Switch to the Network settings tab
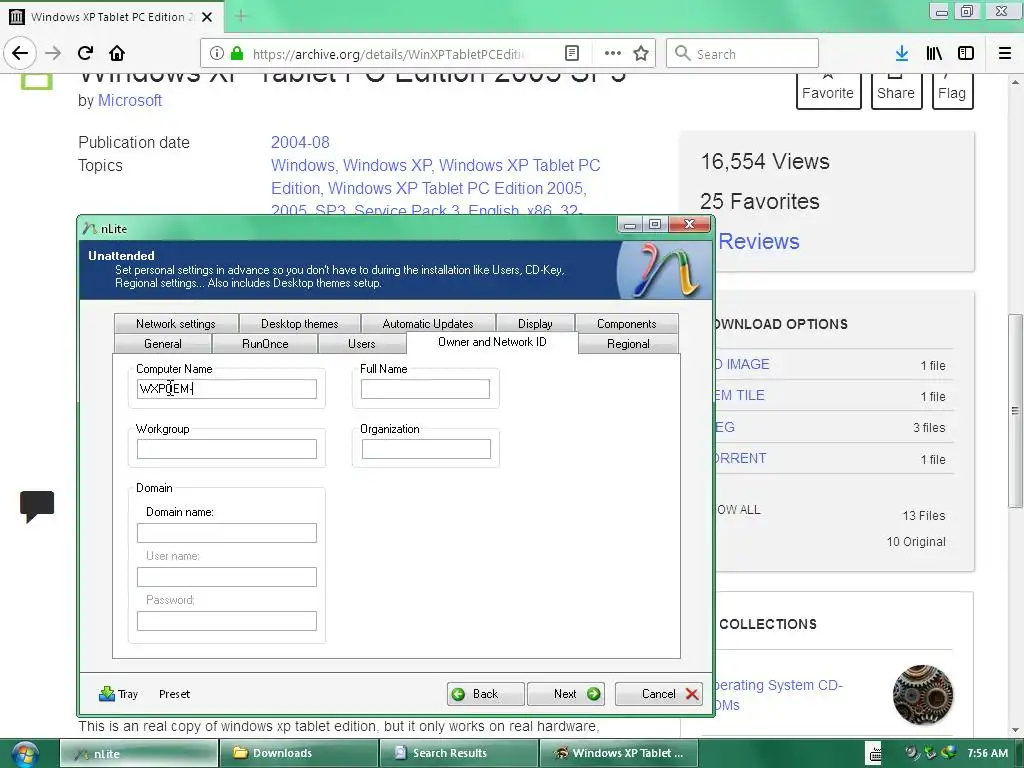 tap(175, 324)
